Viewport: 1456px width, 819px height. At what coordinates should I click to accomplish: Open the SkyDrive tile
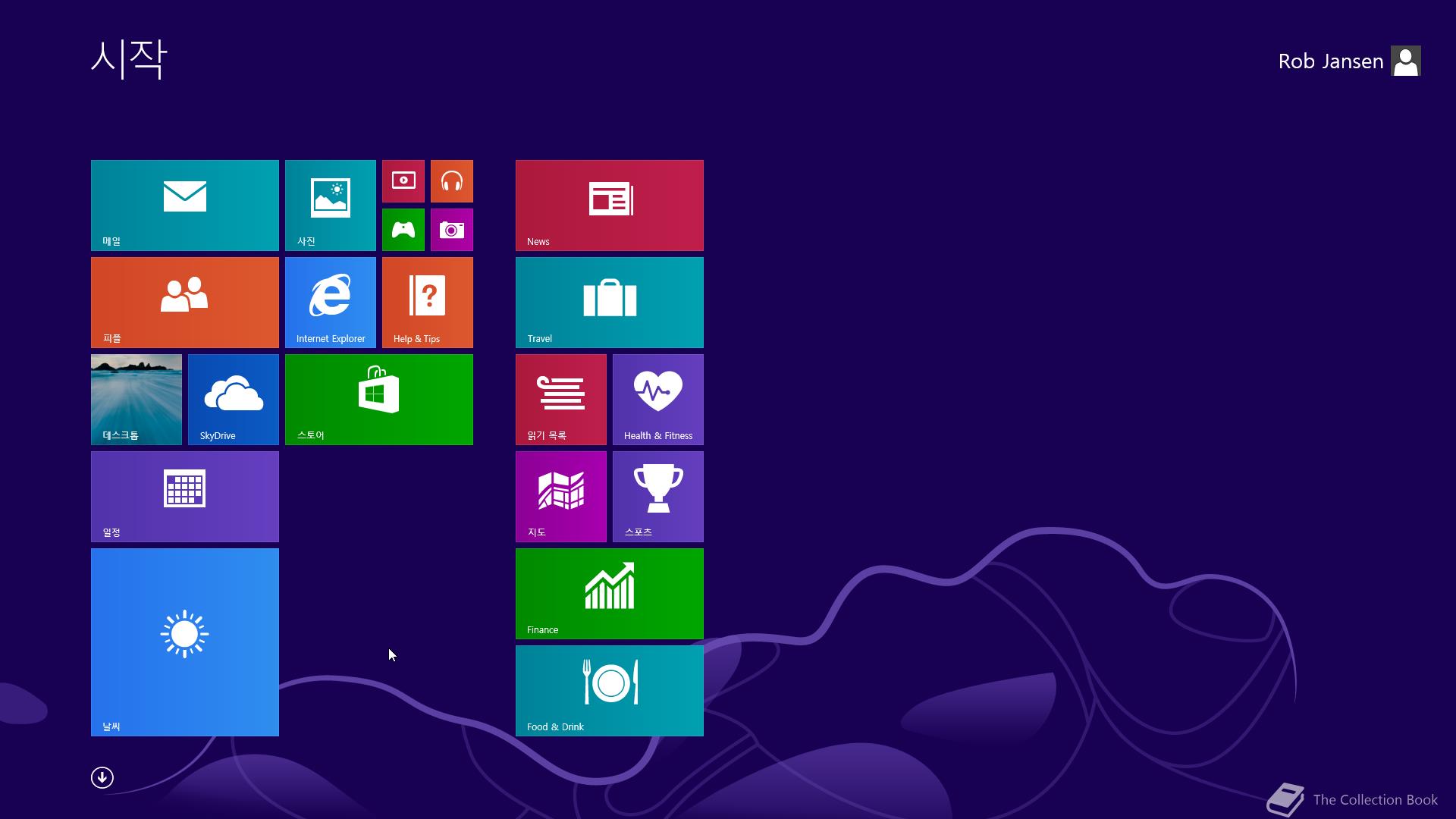(234, 400)
